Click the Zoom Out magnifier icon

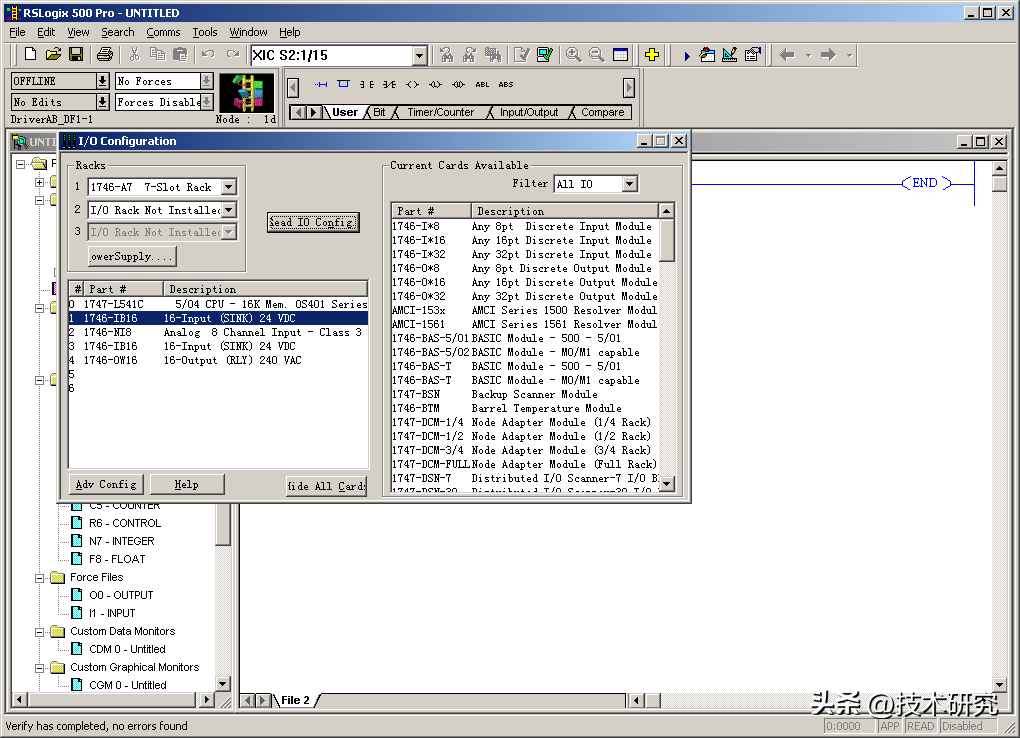coord(597,55)
